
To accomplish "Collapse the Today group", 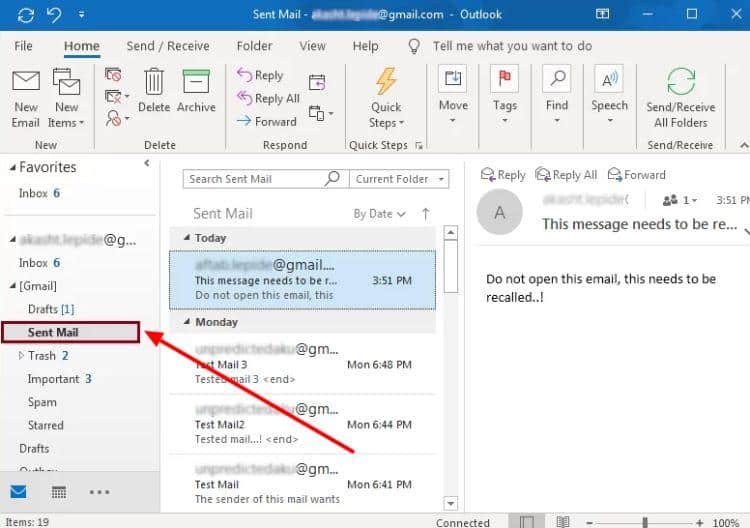I will tap(187, 238).
